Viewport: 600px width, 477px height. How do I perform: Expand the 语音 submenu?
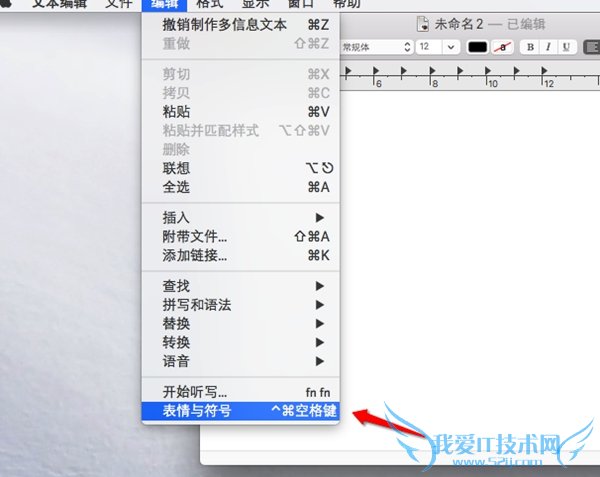(241, 361)
